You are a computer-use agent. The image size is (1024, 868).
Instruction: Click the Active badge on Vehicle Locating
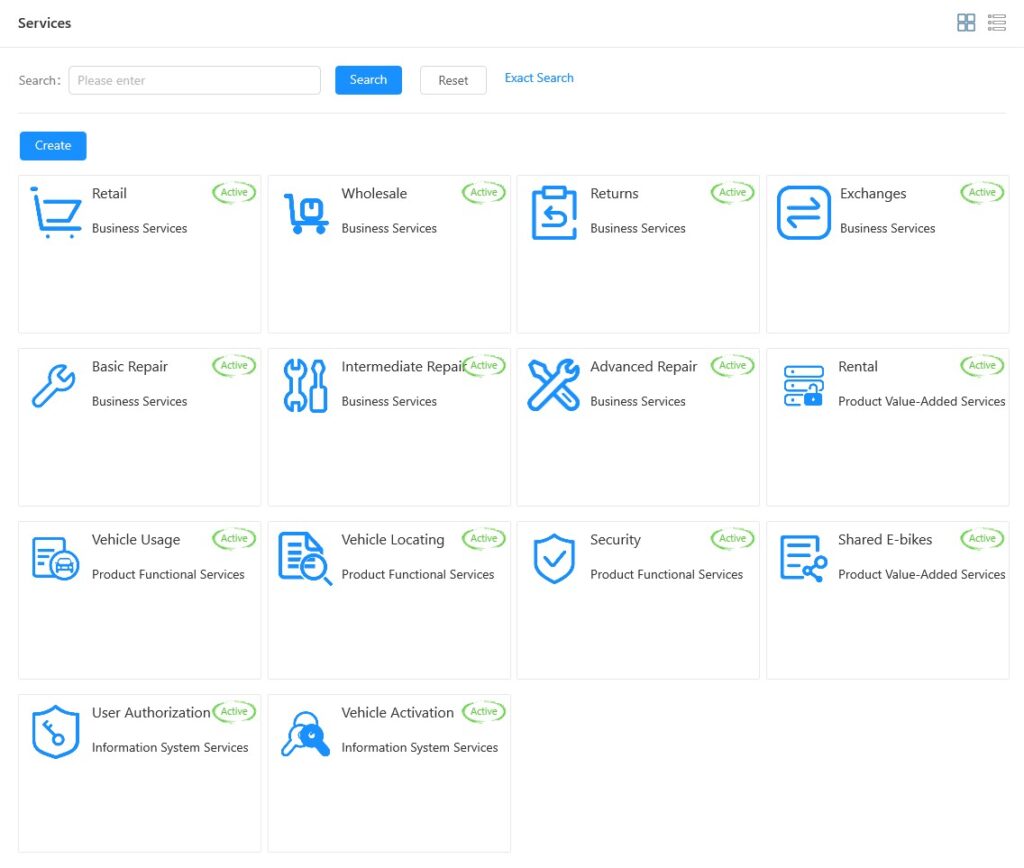tap(483, 539)
